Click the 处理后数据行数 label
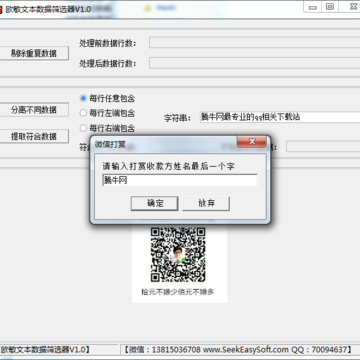The height and width of the screenshot is (360, 360). click(108, 64)
